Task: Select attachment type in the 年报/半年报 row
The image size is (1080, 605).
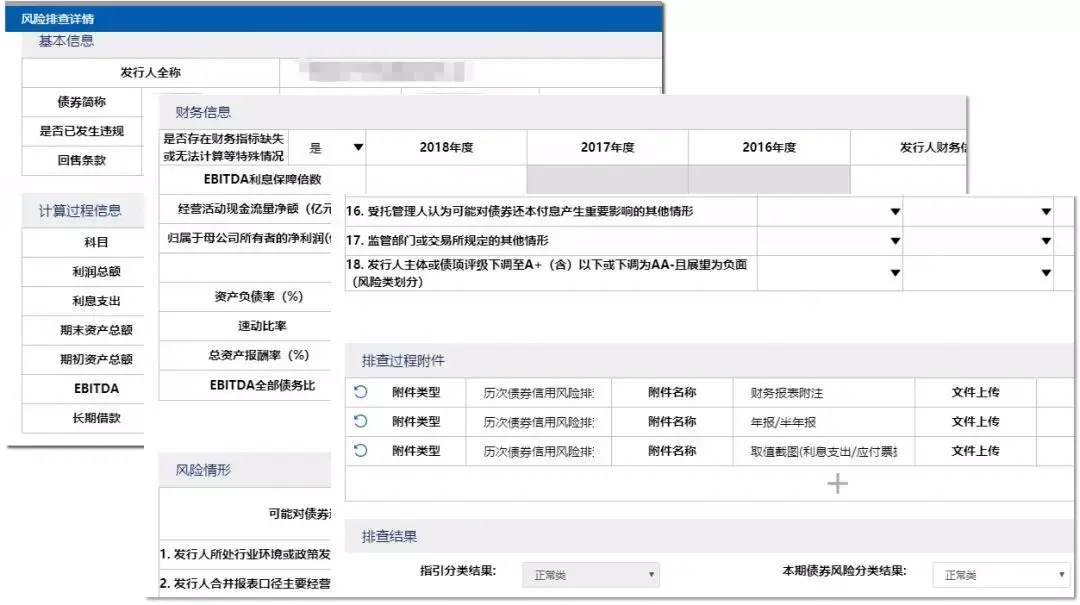Action: 539,422
